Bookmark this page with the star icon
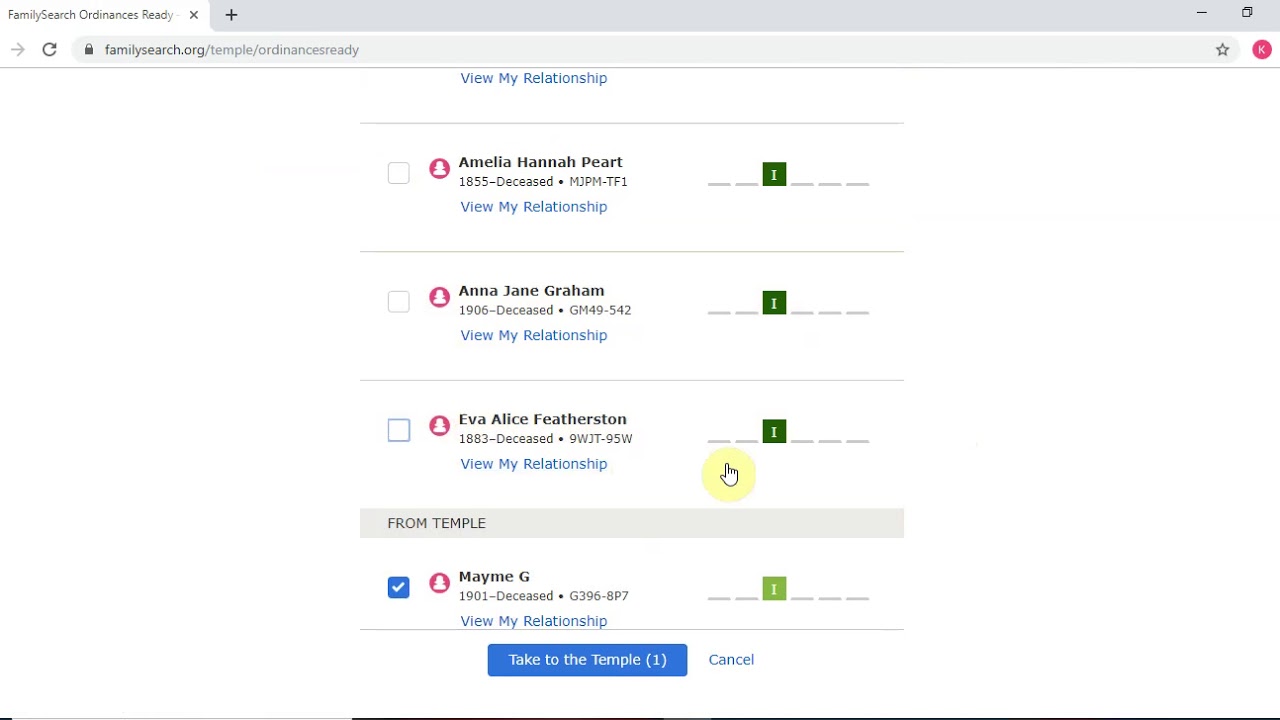This screenshot has width=1280, height=720. pos(1222,50)
